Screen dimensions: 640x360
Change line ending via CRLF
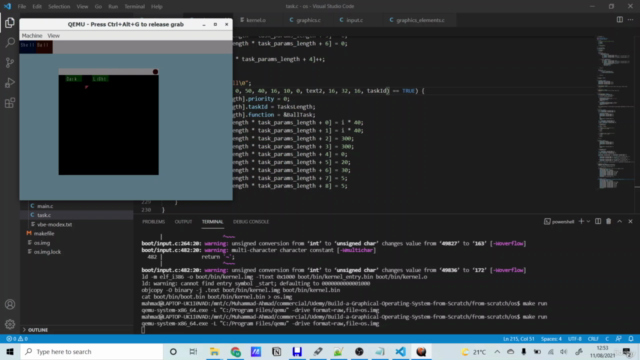pos(593,339)
